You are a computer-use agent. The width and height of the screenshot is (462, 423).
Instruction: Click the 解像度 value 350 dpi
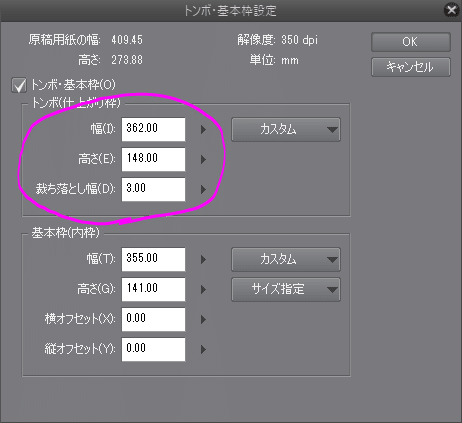pyautogui.click(x=299, y=40)
